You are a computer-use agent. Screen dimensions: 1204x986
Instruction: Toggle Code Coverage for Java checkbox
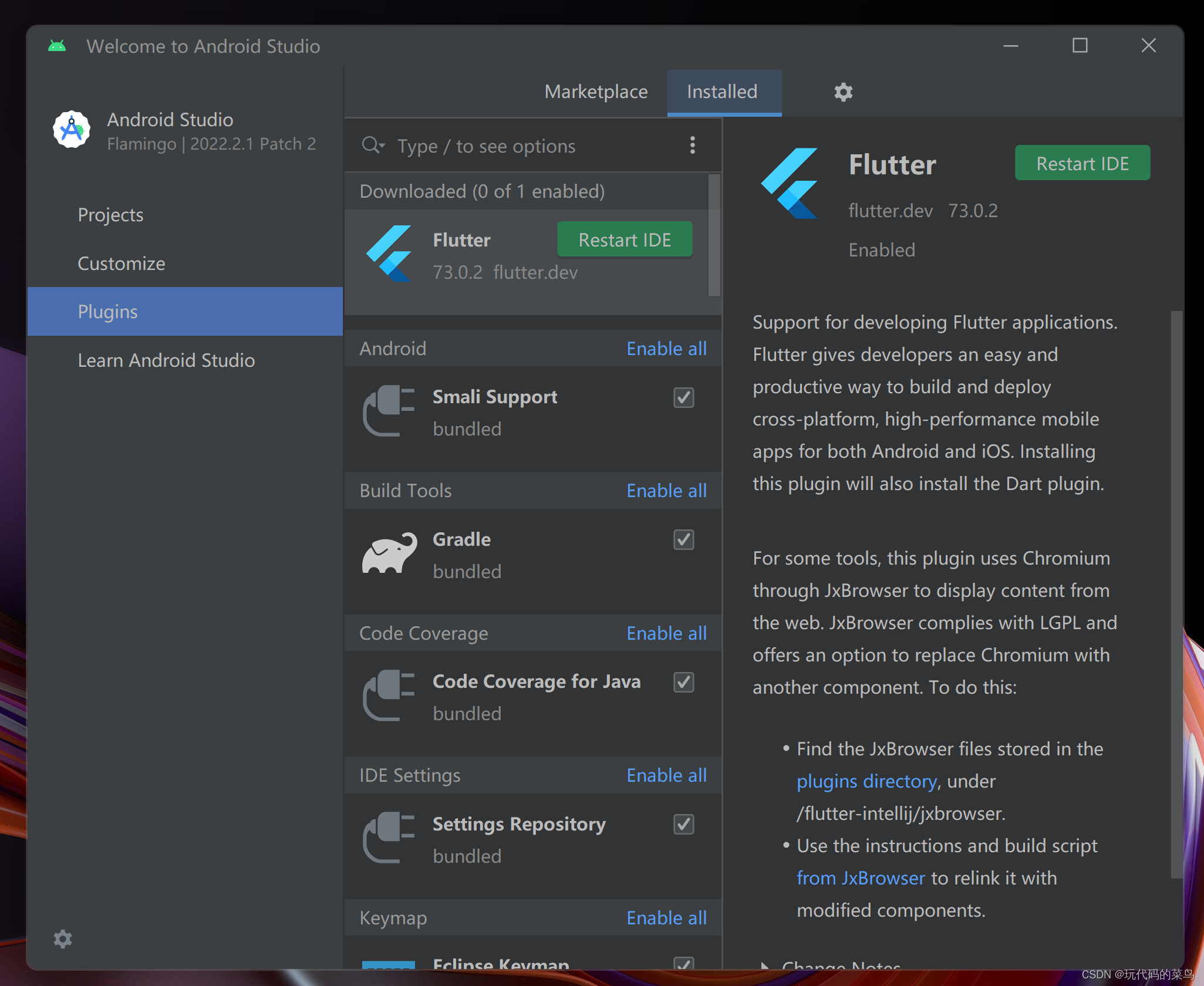click(683, 683)
